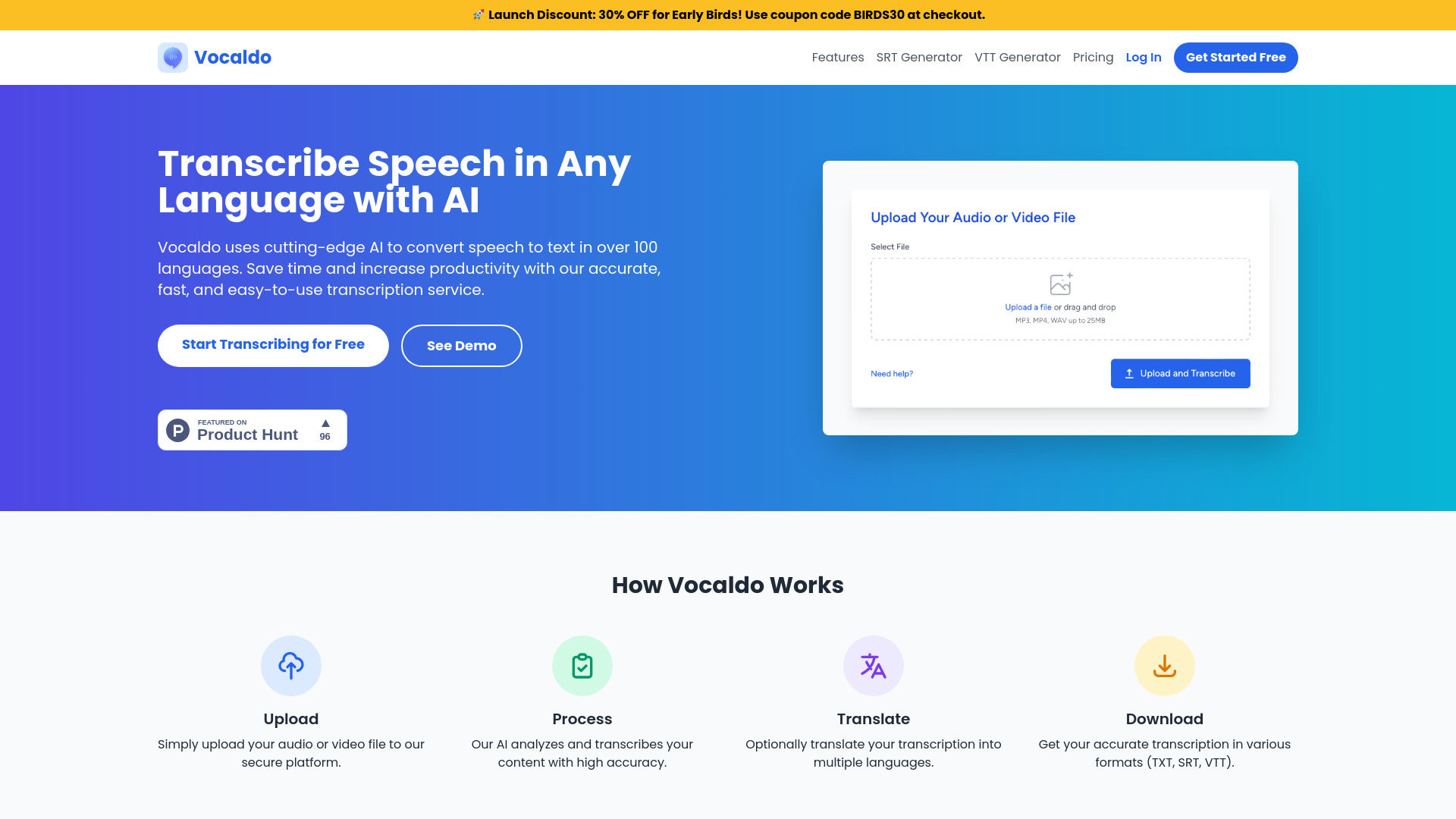
Task: Click the Product Hunt upvote counter
Action: pos(325,430)
